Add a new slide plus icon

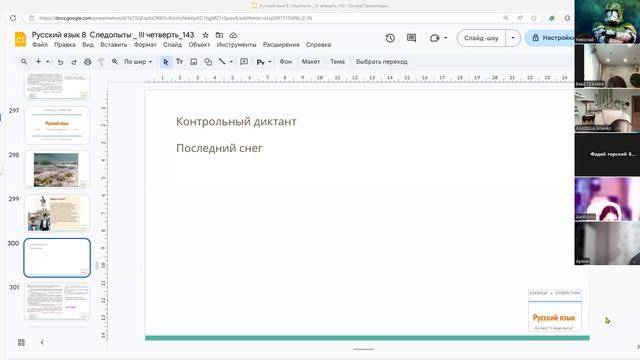[x=38, y=62]
